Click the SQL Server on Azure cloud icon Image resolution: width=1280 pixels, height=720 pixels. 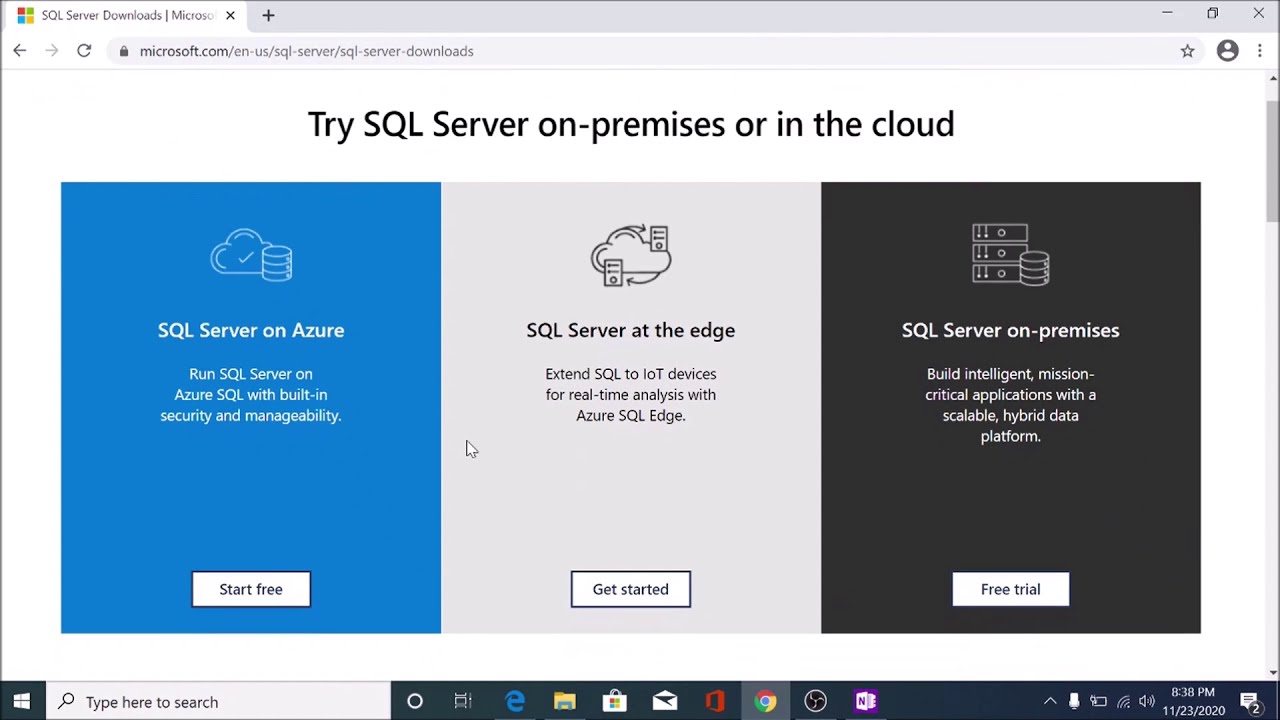pyautogui.click(x=251, y=255)
